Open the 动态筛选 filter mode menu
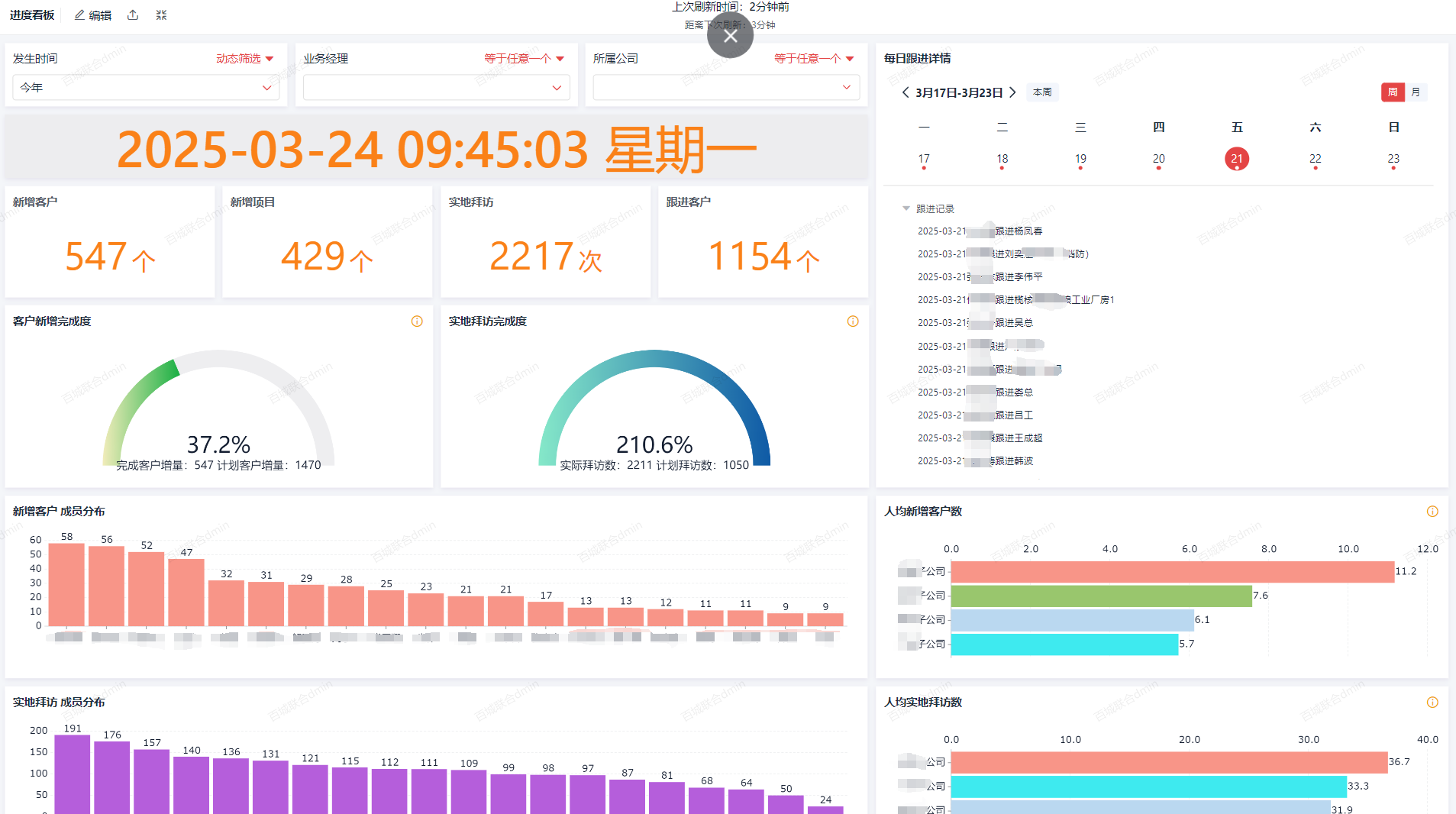The image size is (1456, 814). [x=244, y=59]
